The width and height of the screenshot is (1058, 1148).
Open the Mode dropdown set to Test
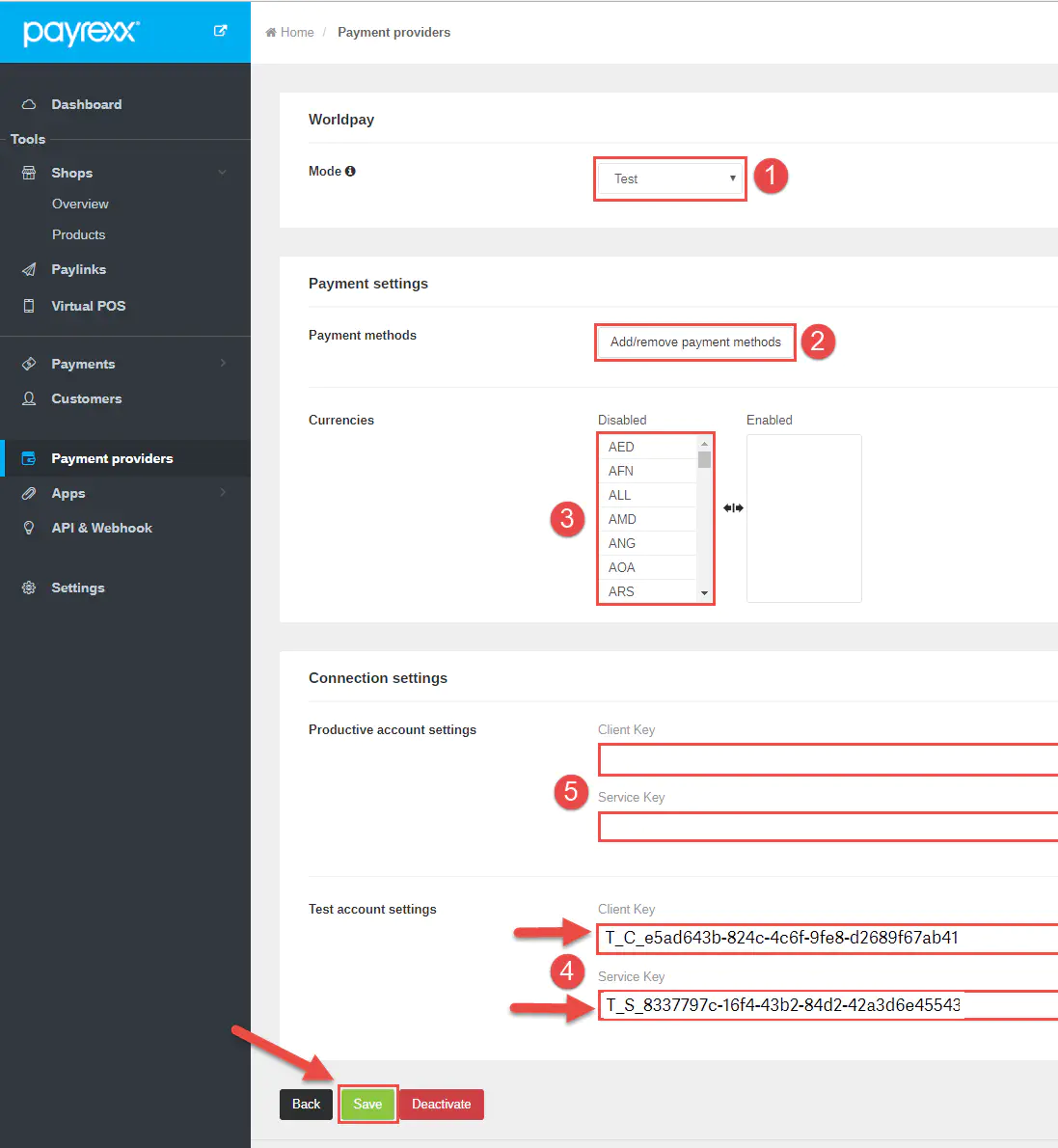(x=670, y=178)
